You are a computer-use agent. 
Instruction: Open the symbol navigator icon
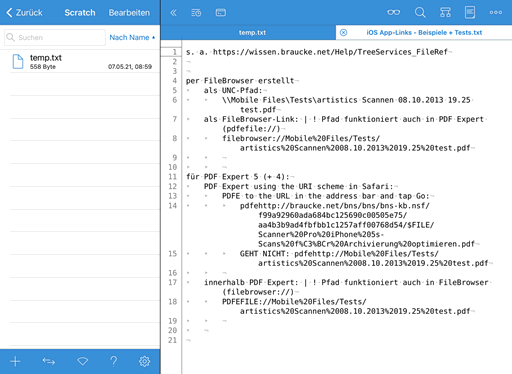[x=445, y=13]
